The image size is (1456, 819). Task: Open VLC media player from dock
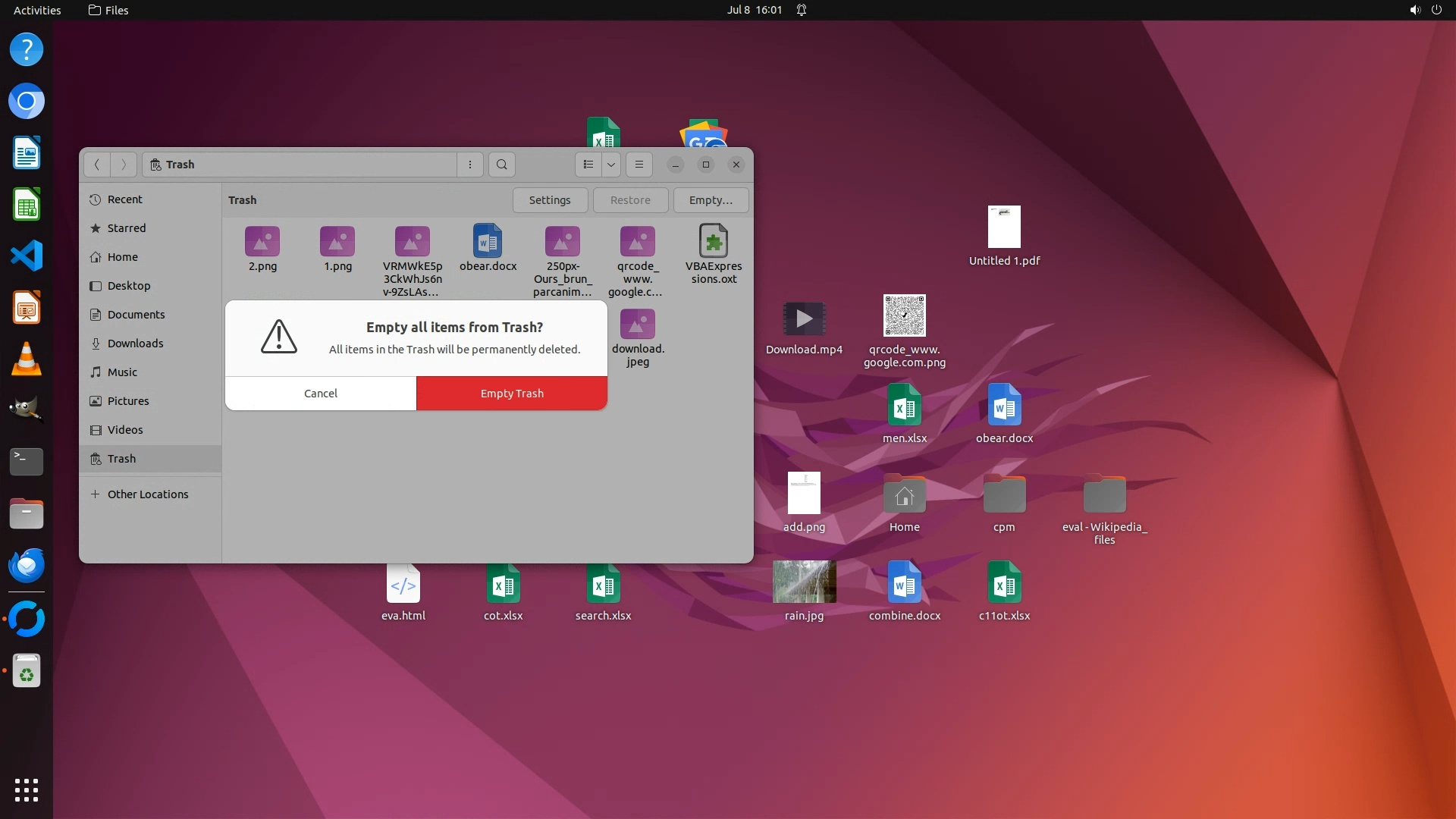coord(27,359)
